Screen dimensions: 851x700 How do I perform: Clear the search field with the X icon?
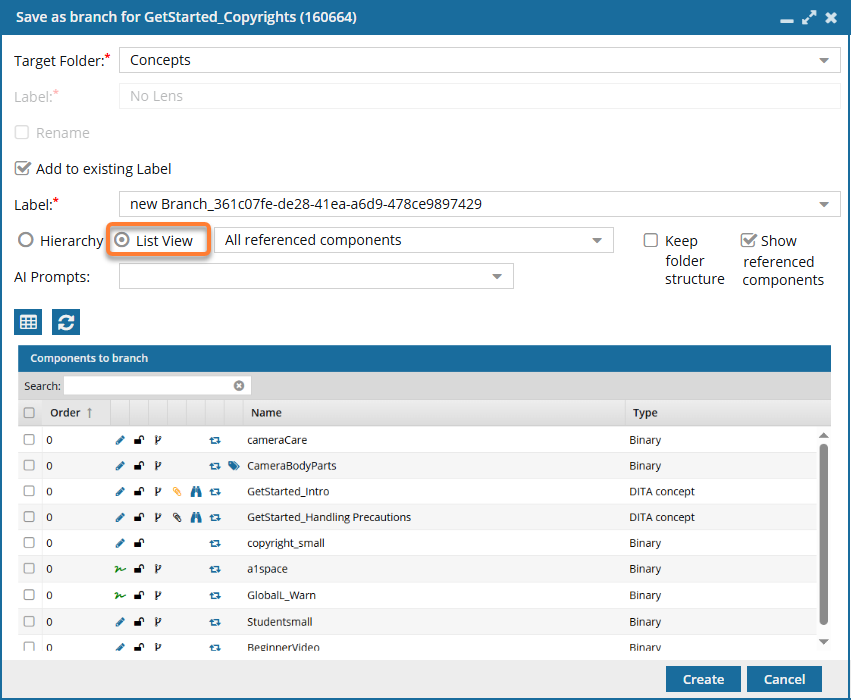click(239, 386)
